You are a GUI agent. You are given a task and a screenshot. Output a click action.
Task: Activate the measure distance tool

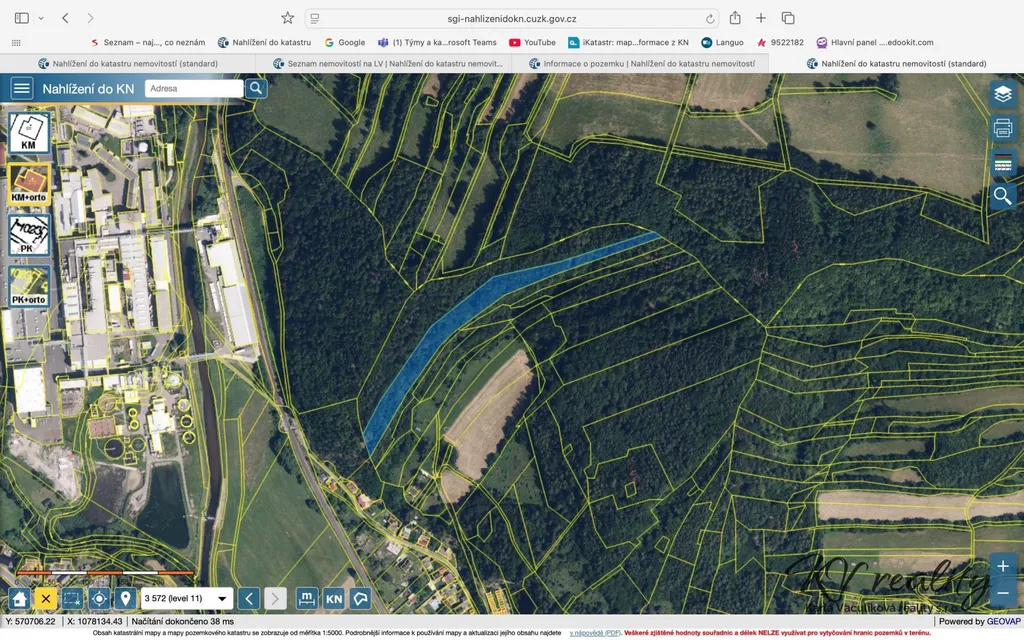pyautogui.click(x=307, y=599)
